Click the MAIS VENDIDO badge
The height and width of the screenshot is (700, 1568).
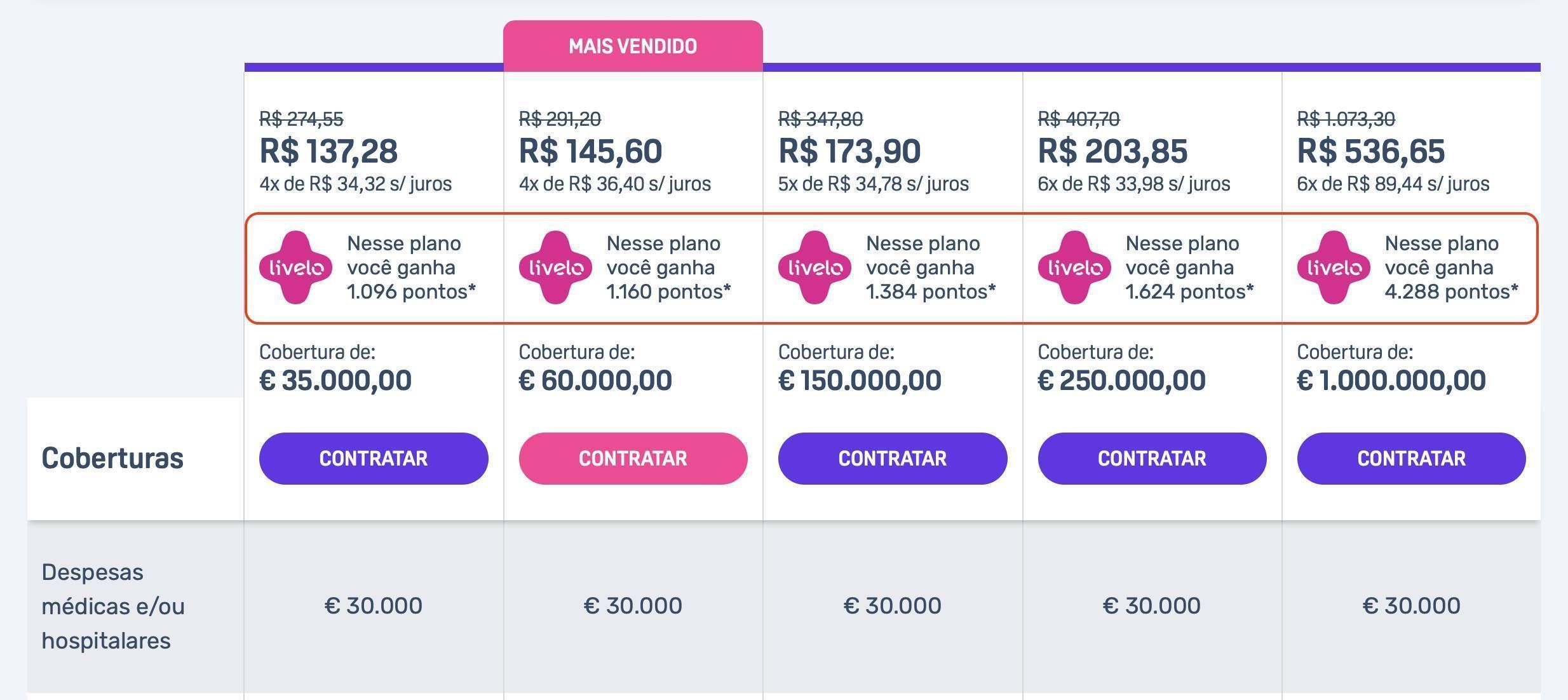click(x=633, y=46)
